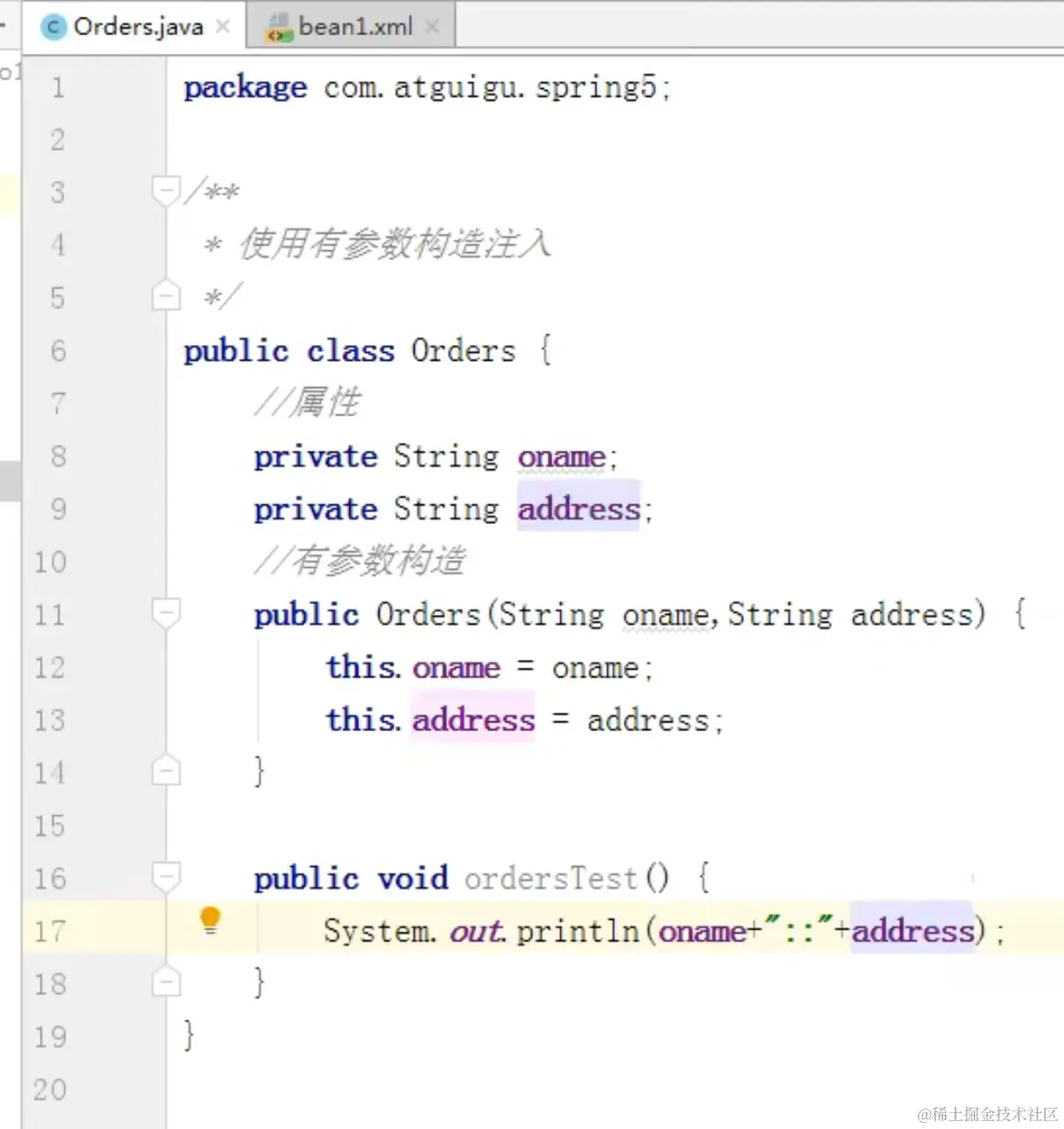Click the 'String address' parameter on line 11
The width and height of the screenshot is (1064, 1129).
(x=851, y=615)
